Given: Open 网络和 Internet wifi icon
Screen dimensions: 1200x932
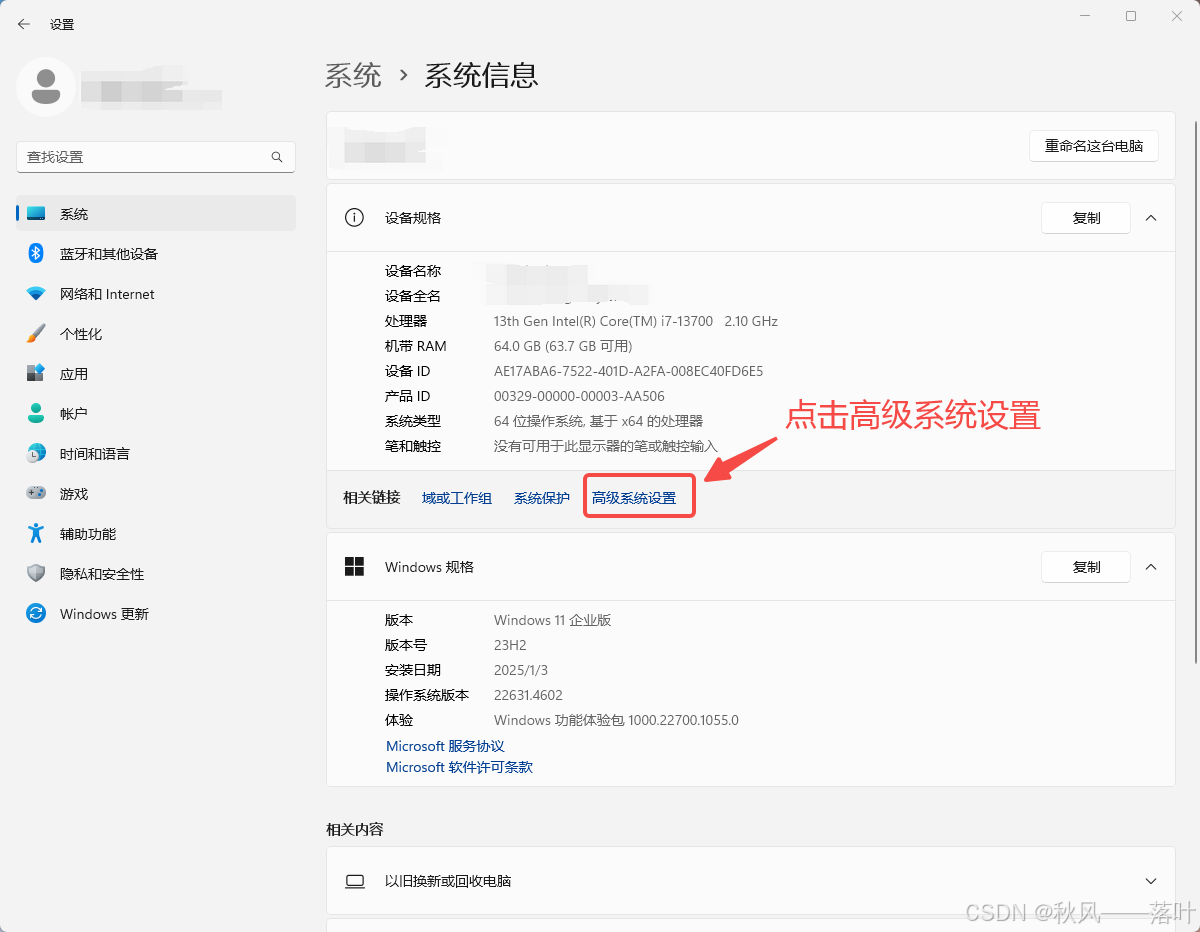Looking at the screenshot, I should click(36, 294).
